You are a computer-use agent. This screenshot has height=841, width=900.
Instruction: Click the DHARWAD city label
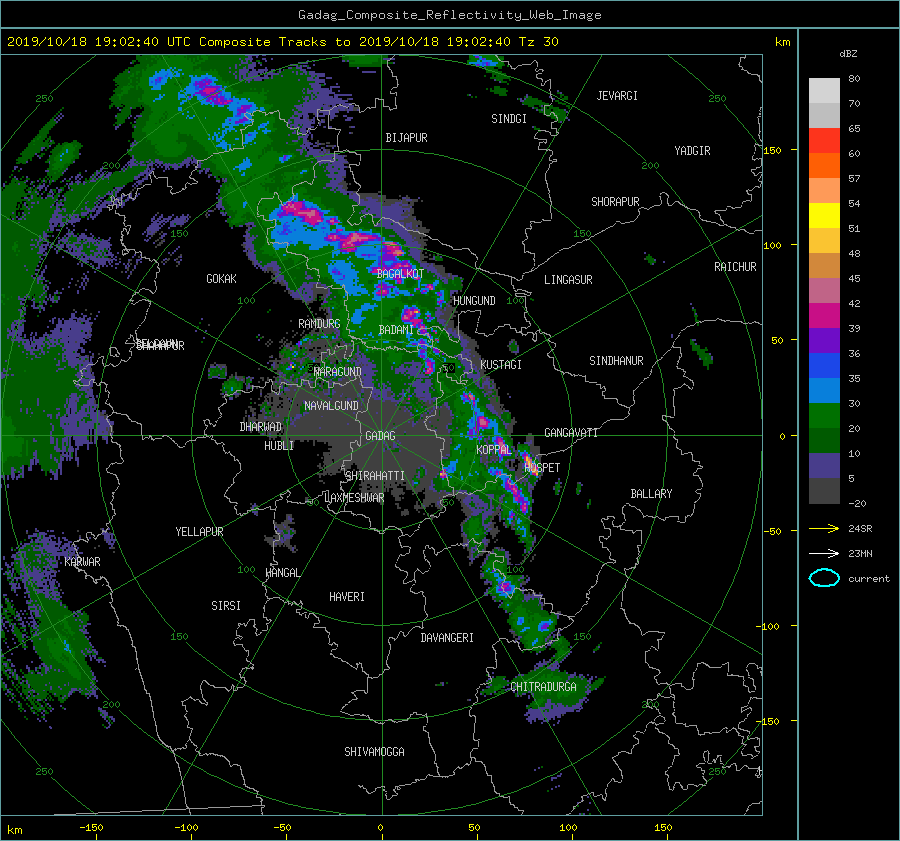click(x=261, y=427)
